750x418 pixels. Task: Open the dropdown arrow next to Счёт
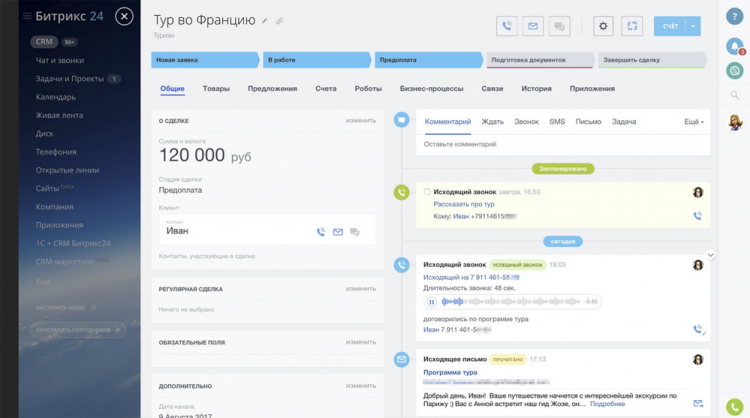(694, 27)
